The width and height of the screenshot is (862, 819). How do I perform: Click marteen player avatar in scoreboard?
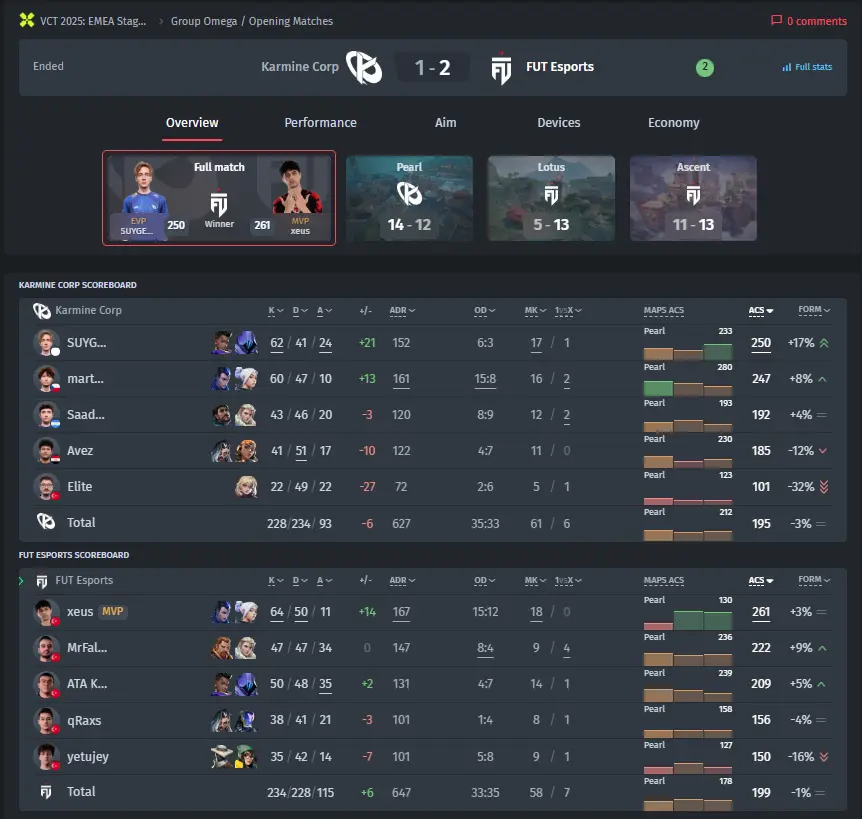pos(46,379)
